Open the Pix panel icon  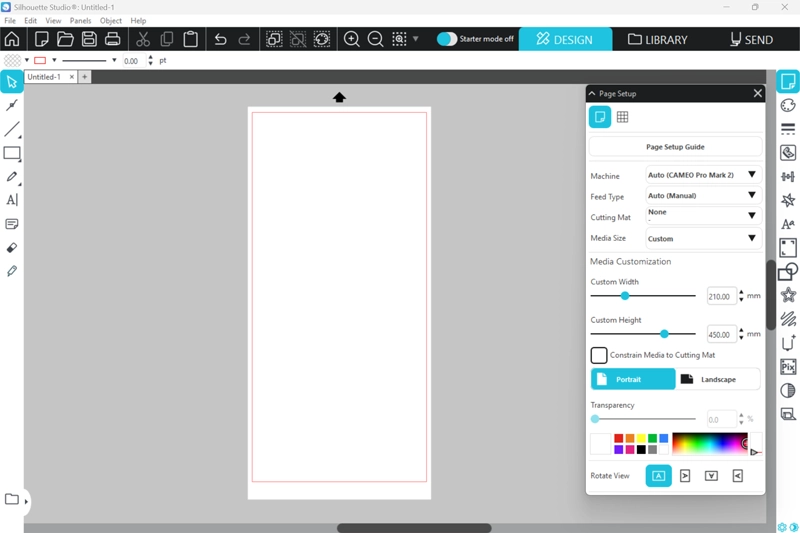pyautogui.click(x=788, y=367)
